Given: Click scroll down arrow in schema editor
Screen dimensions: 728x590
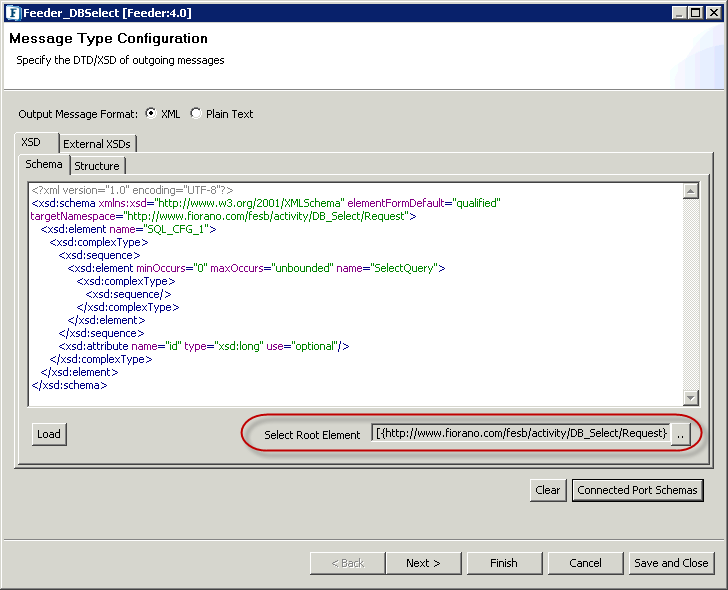Looking at the screenshot, I should [x=690, y=397].
